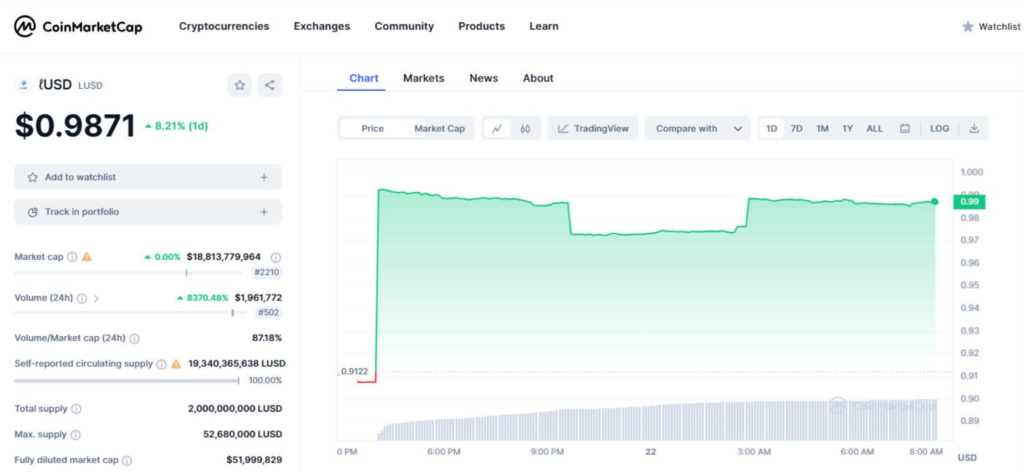Star LUSD as favorite
This screenshot has height=472, width=1024.
(240, 85)
